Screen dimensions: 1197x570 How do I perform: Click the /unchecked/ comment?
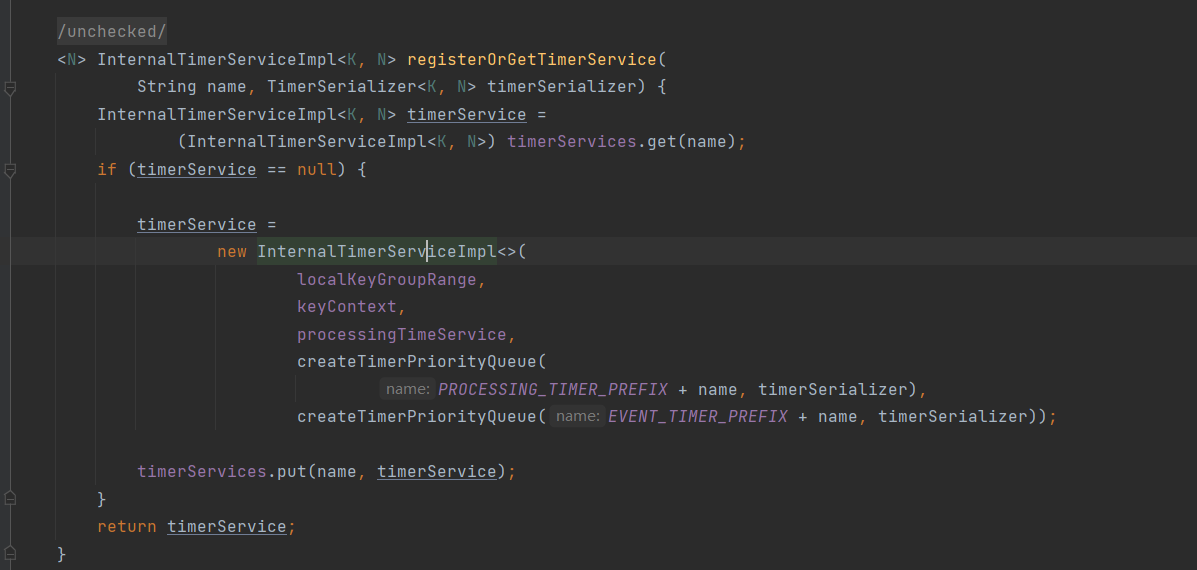point(111,32)
